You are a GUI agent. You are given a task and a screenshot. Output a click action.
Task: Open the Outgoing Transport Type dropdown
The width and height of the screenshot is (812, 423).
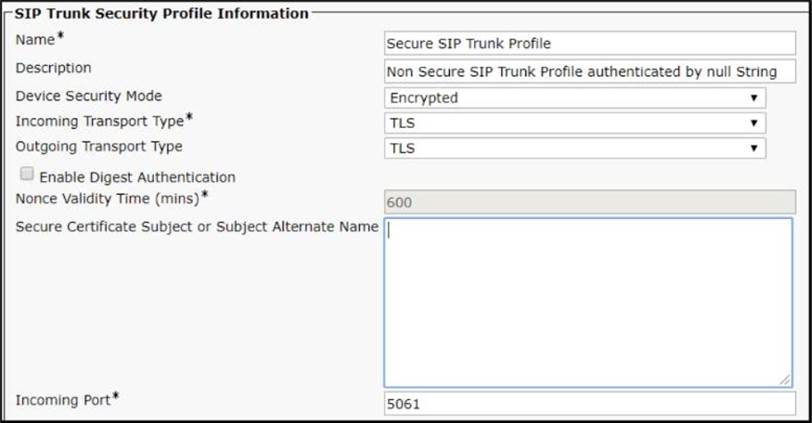575,148
